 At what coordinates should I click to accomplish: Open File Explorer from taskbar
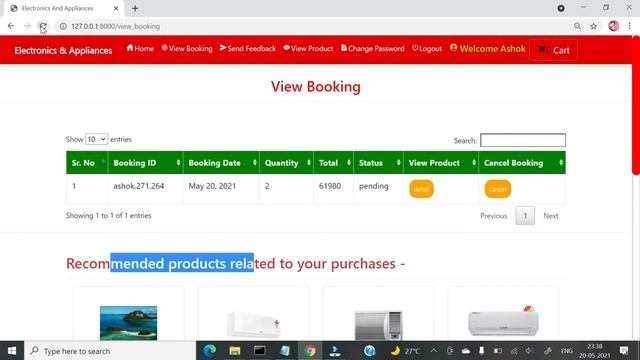coord(235,351)
